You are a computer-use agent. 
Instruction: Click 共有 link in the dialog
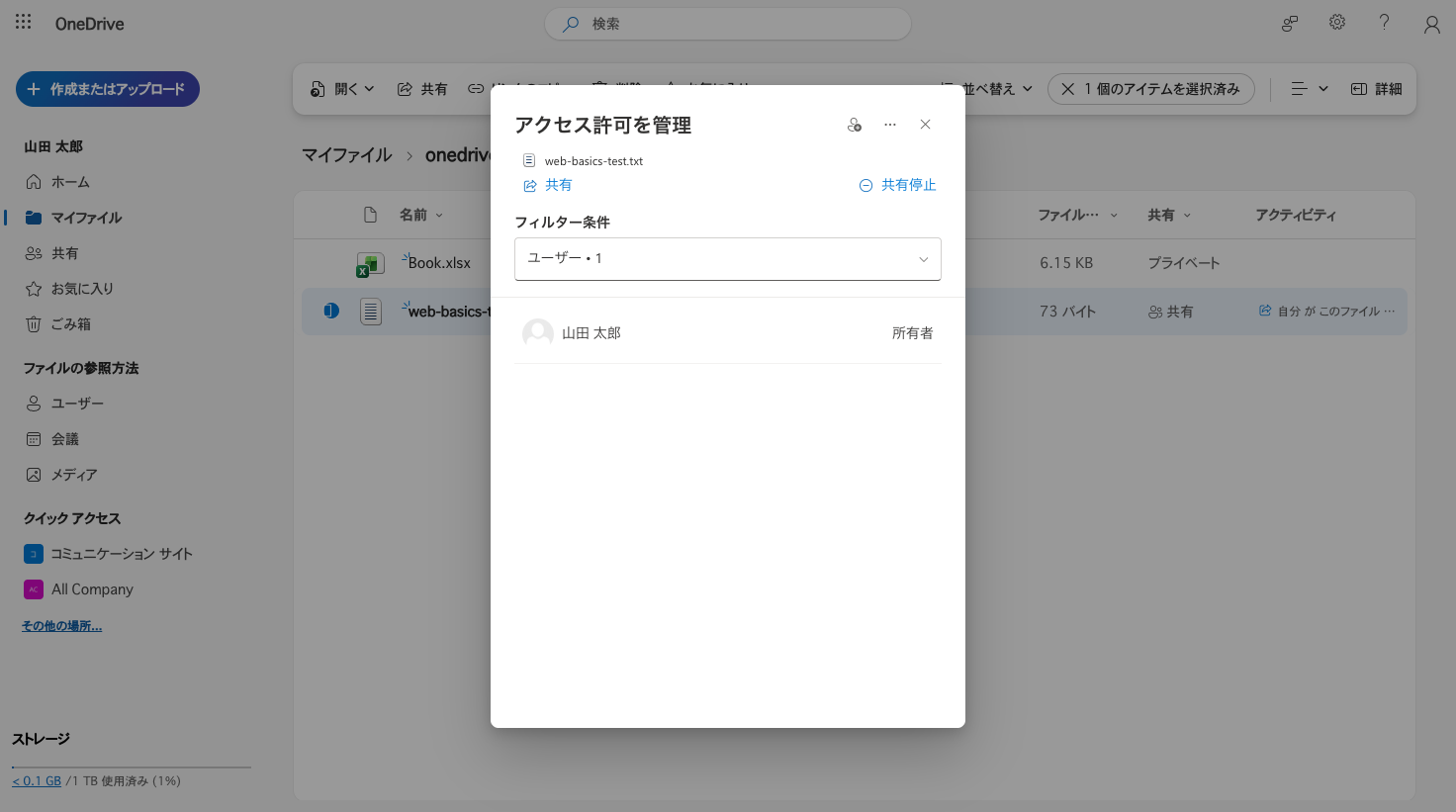coord(547,185)
